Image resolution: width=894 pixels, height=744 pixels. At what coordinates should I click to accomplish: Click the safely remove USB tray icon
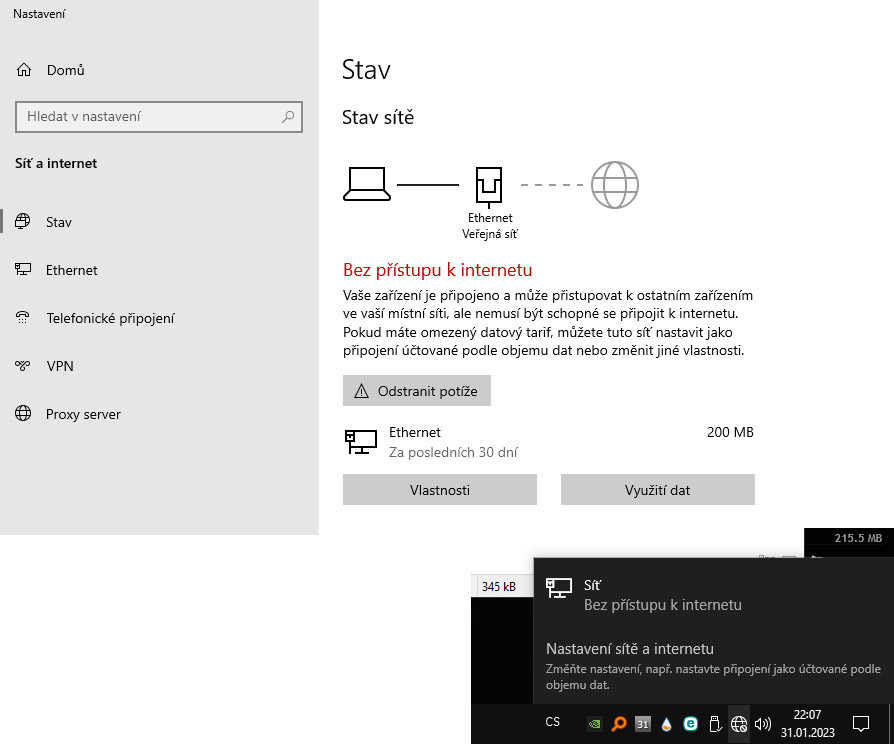(714, 723)
